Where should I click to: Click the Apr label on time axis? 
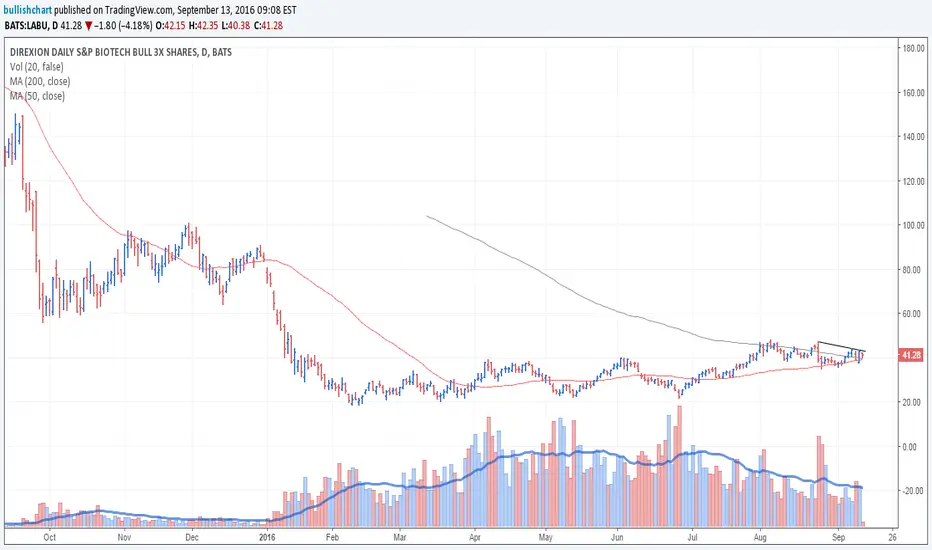tap(474, 537)
